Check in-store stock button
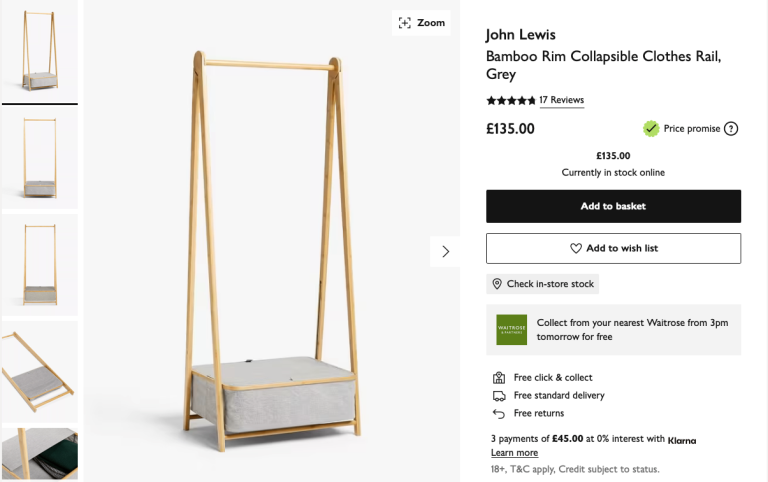This screenshot has width=768, height=482. pos(542,284)
